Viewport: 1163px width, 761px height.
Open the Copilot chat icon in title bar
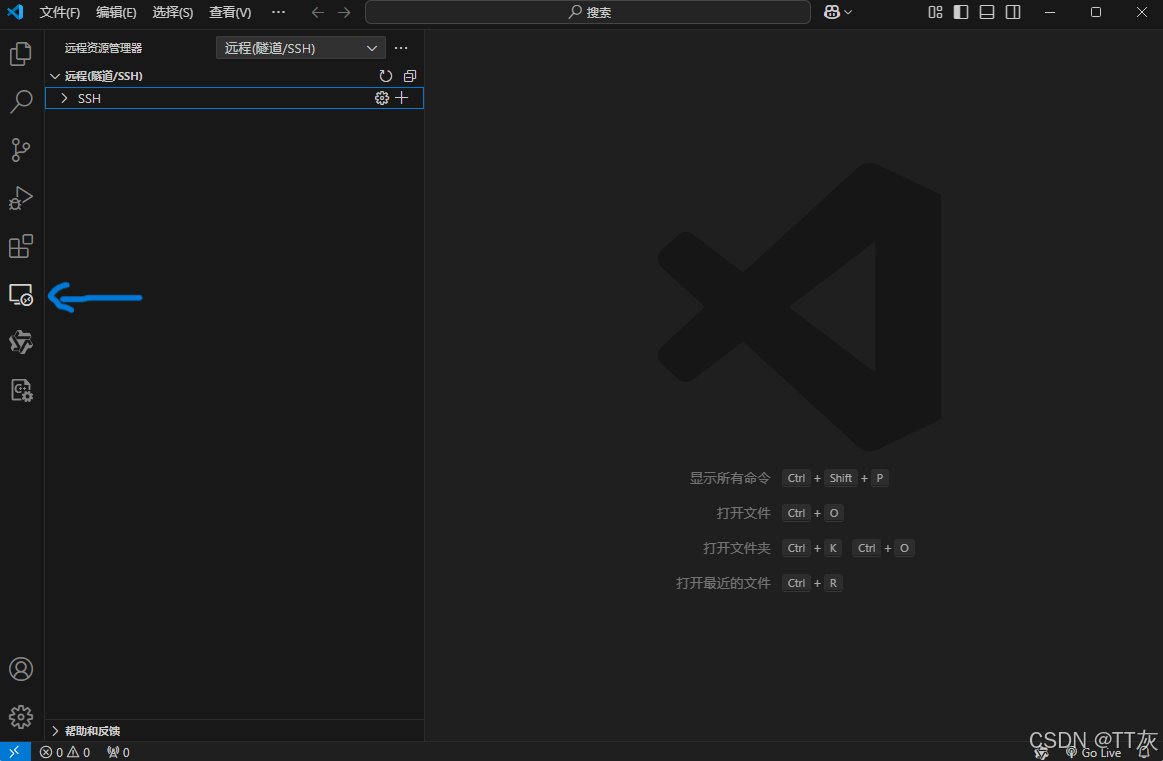831,12
